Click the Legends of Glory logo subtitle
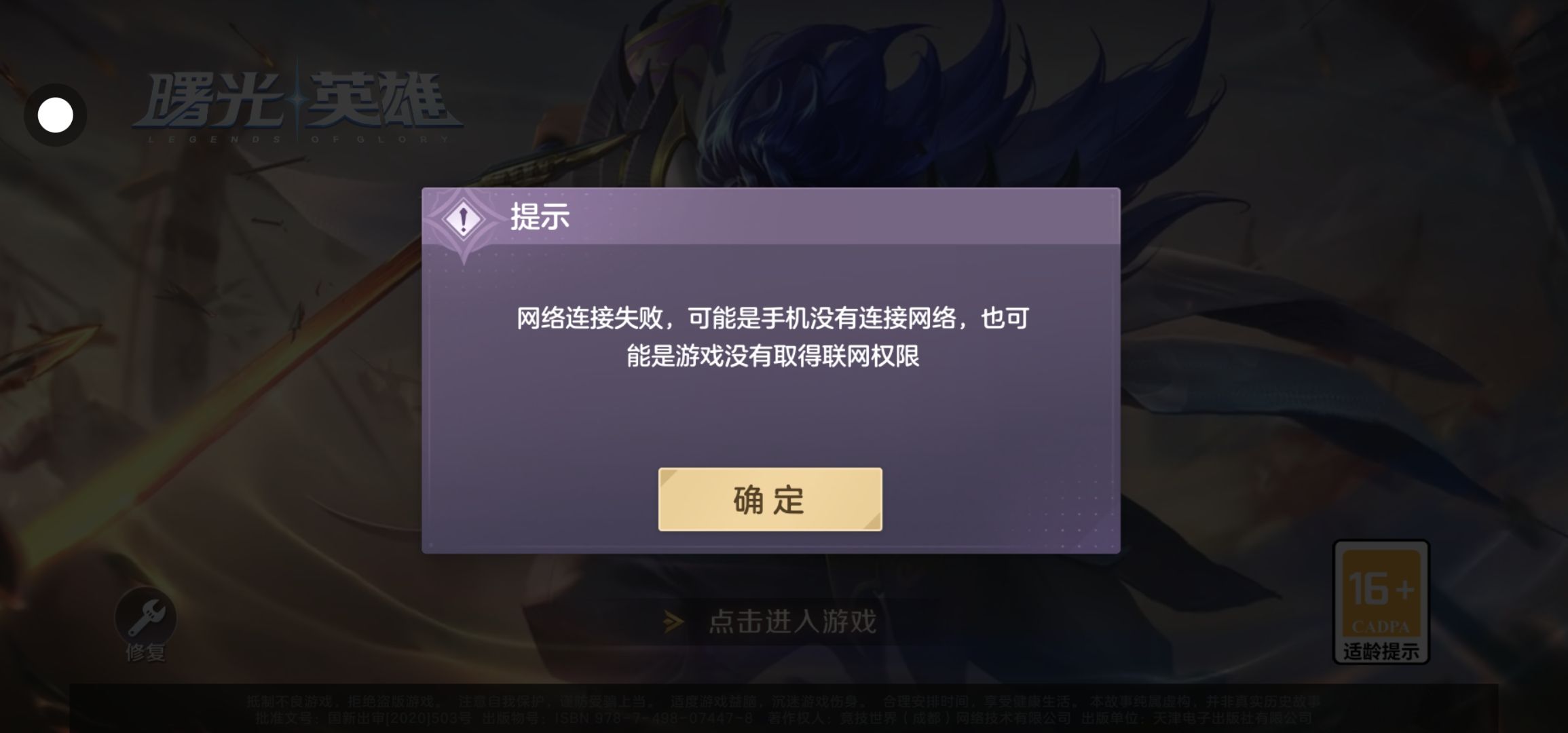 [x=299, y=139]
